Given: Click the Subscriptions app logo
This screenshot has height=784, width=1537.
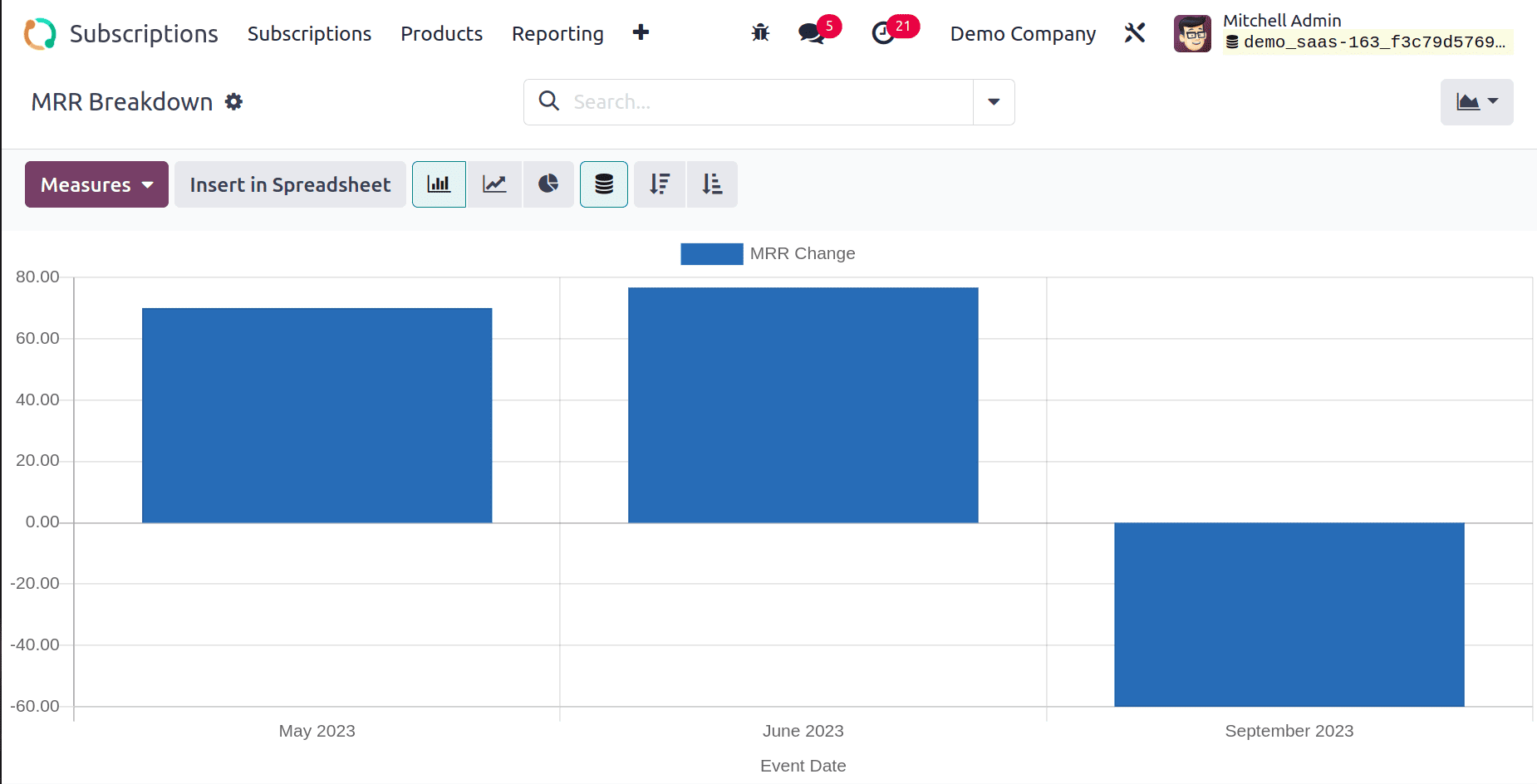Looking at the screenshot, I should point(40,34).
